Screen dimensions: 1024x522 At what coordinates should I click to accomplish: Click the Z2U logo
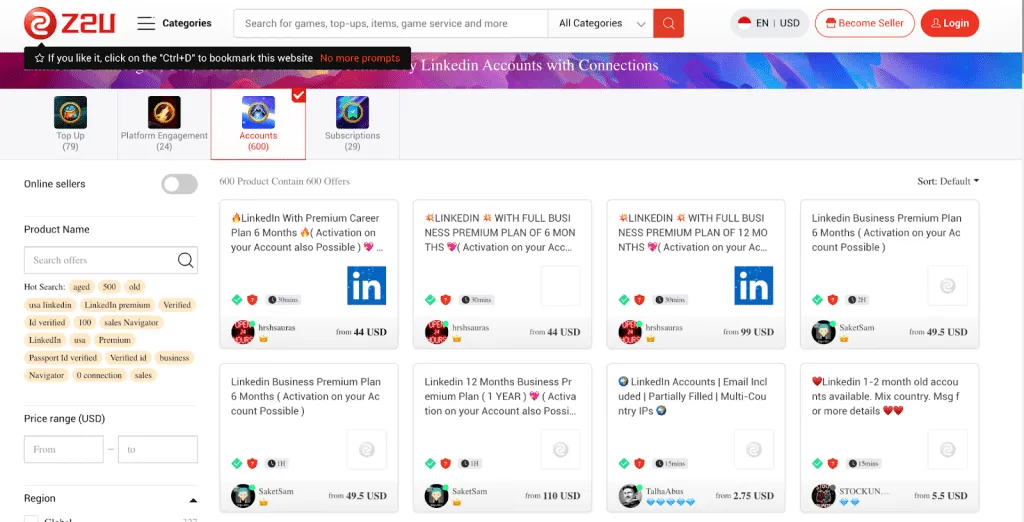(69, 23)
